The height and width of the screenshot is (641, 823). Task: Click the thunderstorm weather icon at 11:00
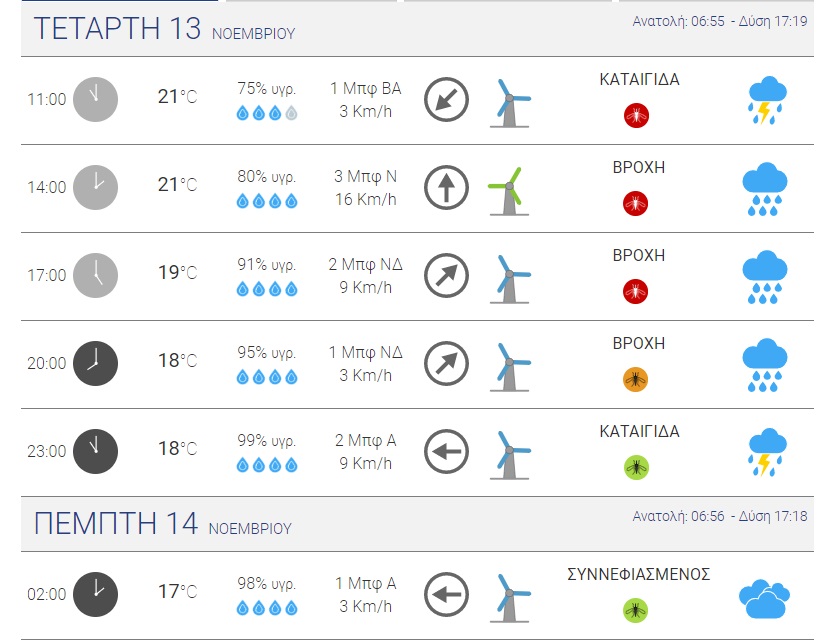click(x=766, y=100)
